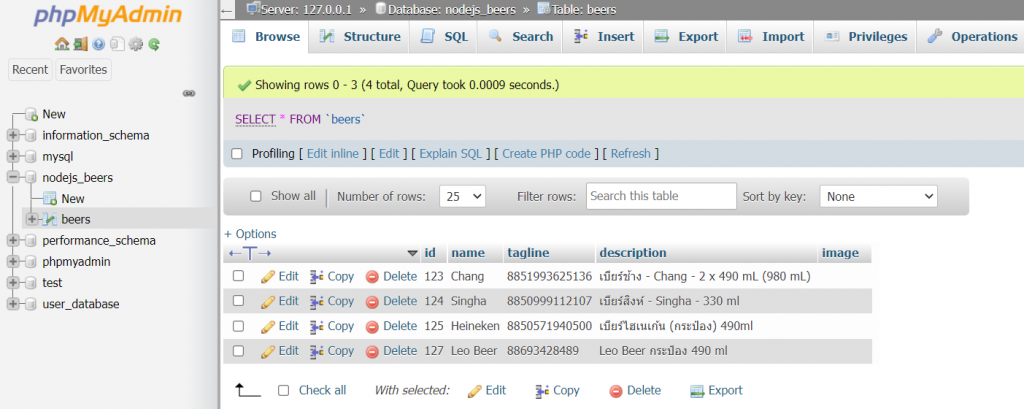
Task: Switch to the SQL tab
Action: 444,37
